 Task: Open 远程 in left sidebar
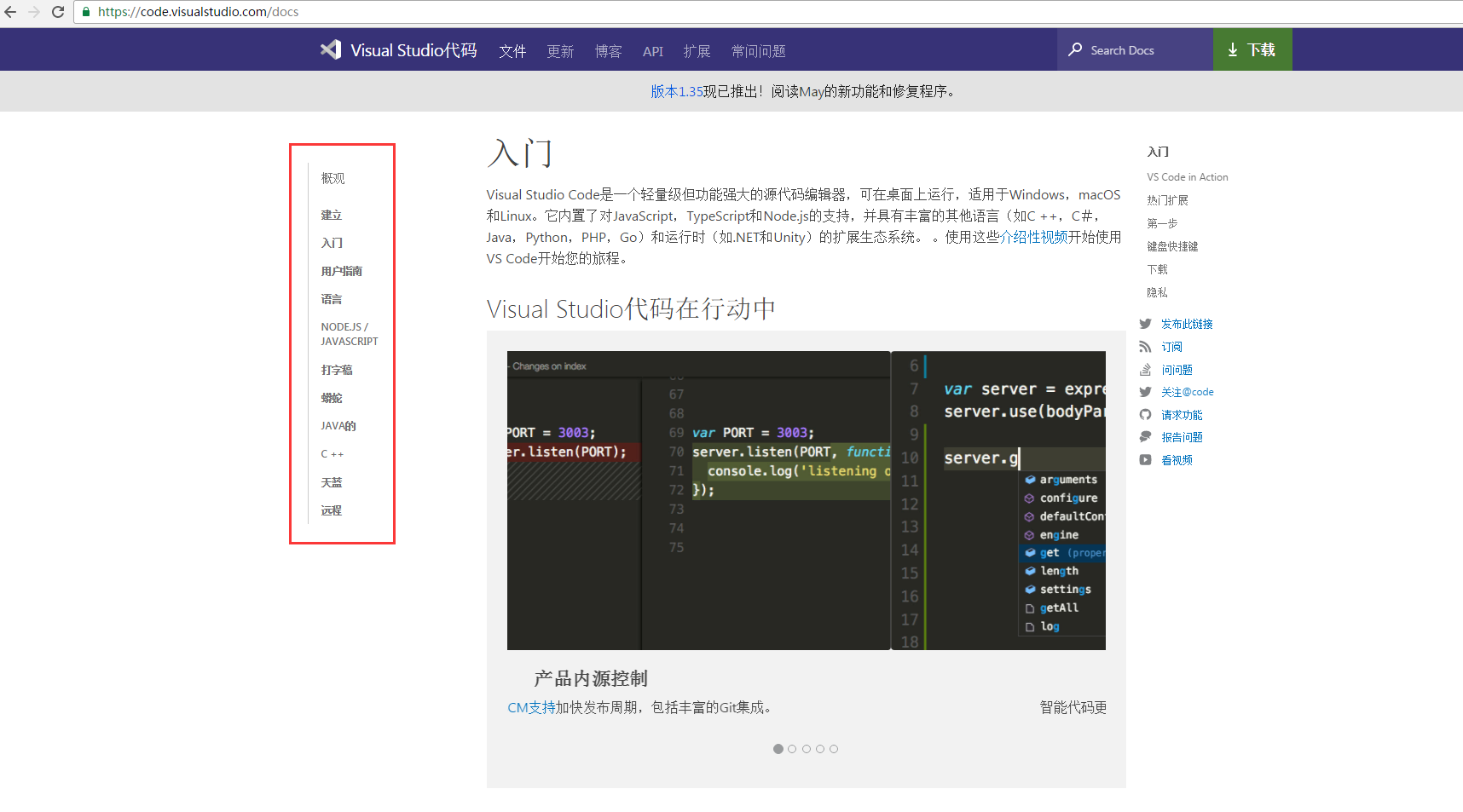click(x=331, y=510)
